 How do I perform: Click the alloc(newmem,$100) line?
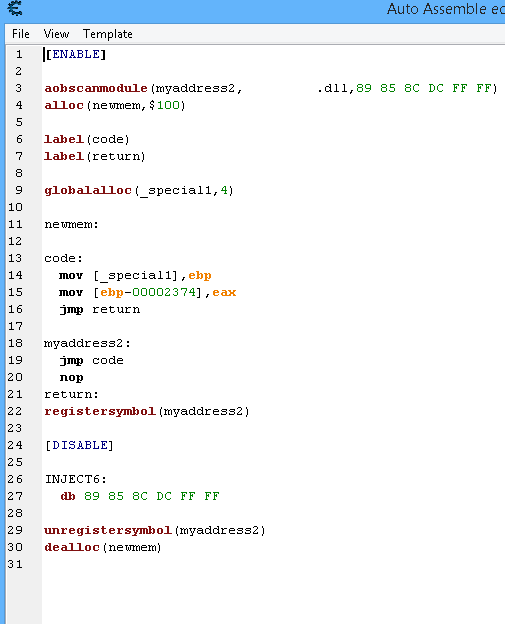point(115,105)
